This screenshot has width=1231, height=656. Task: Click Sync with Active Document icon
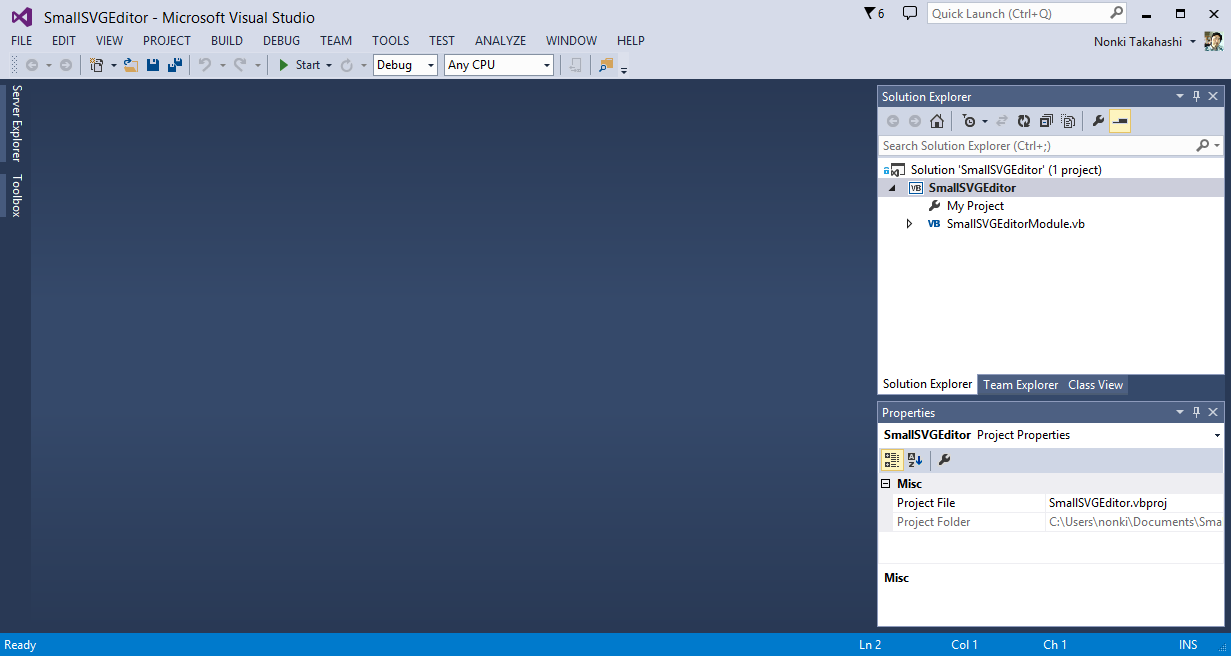pyautogui.click(x=1002, y=121)
